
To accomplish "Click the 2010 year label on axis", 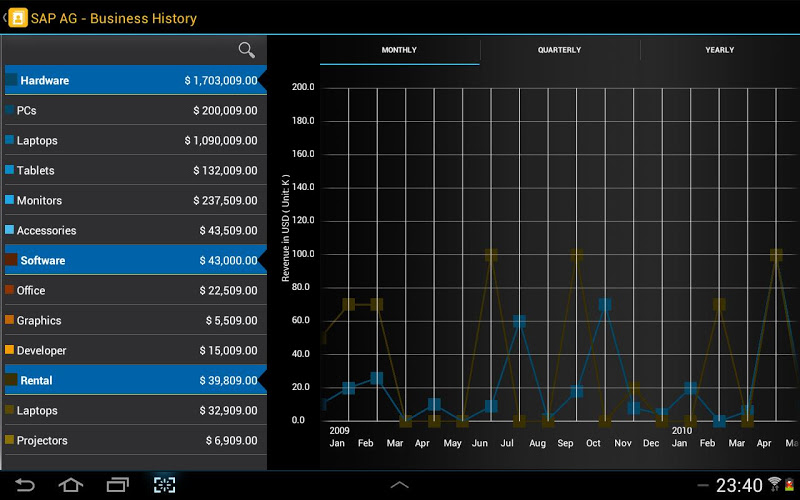I will tap(682, 431).
